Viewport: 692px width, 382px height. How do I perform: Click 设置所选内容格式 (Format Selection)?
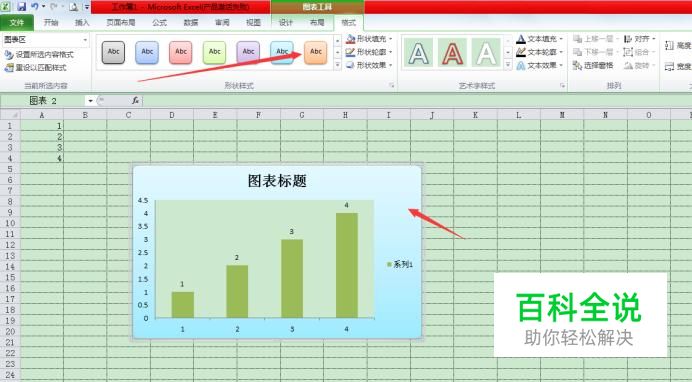pos(39,55)
